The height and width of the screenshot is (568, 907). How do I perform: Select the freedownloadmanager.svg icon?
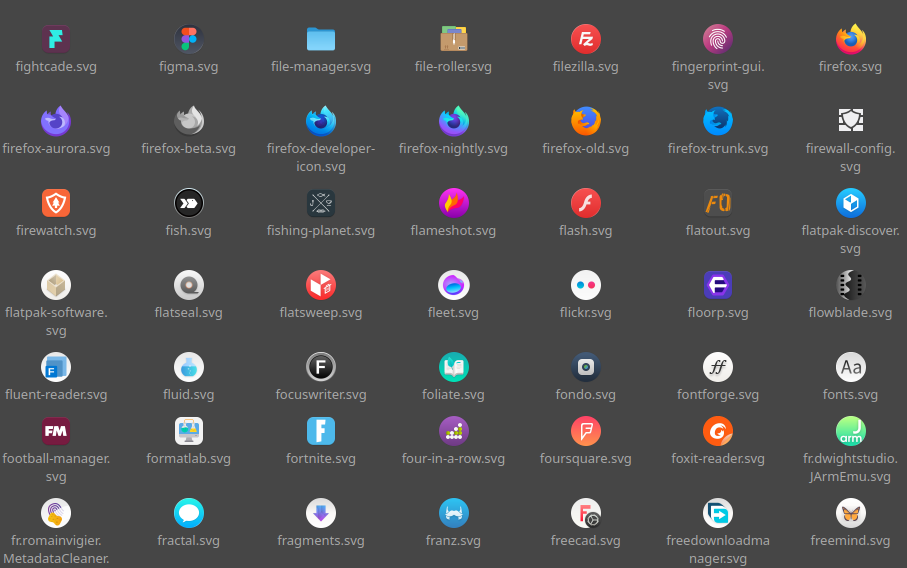718,513
